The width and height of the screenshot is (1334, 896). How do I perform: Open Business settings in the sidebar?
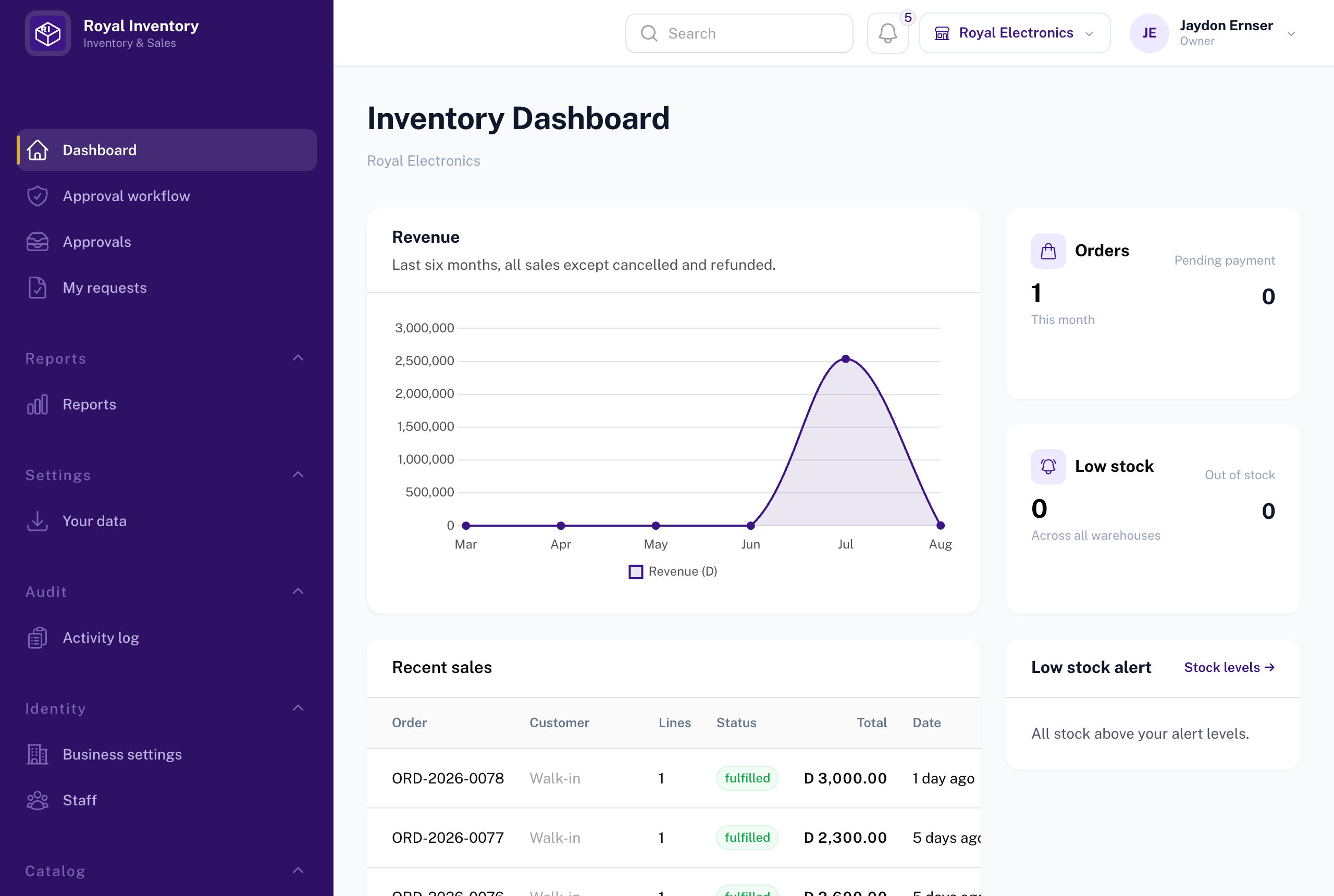[x=166, y=754]
